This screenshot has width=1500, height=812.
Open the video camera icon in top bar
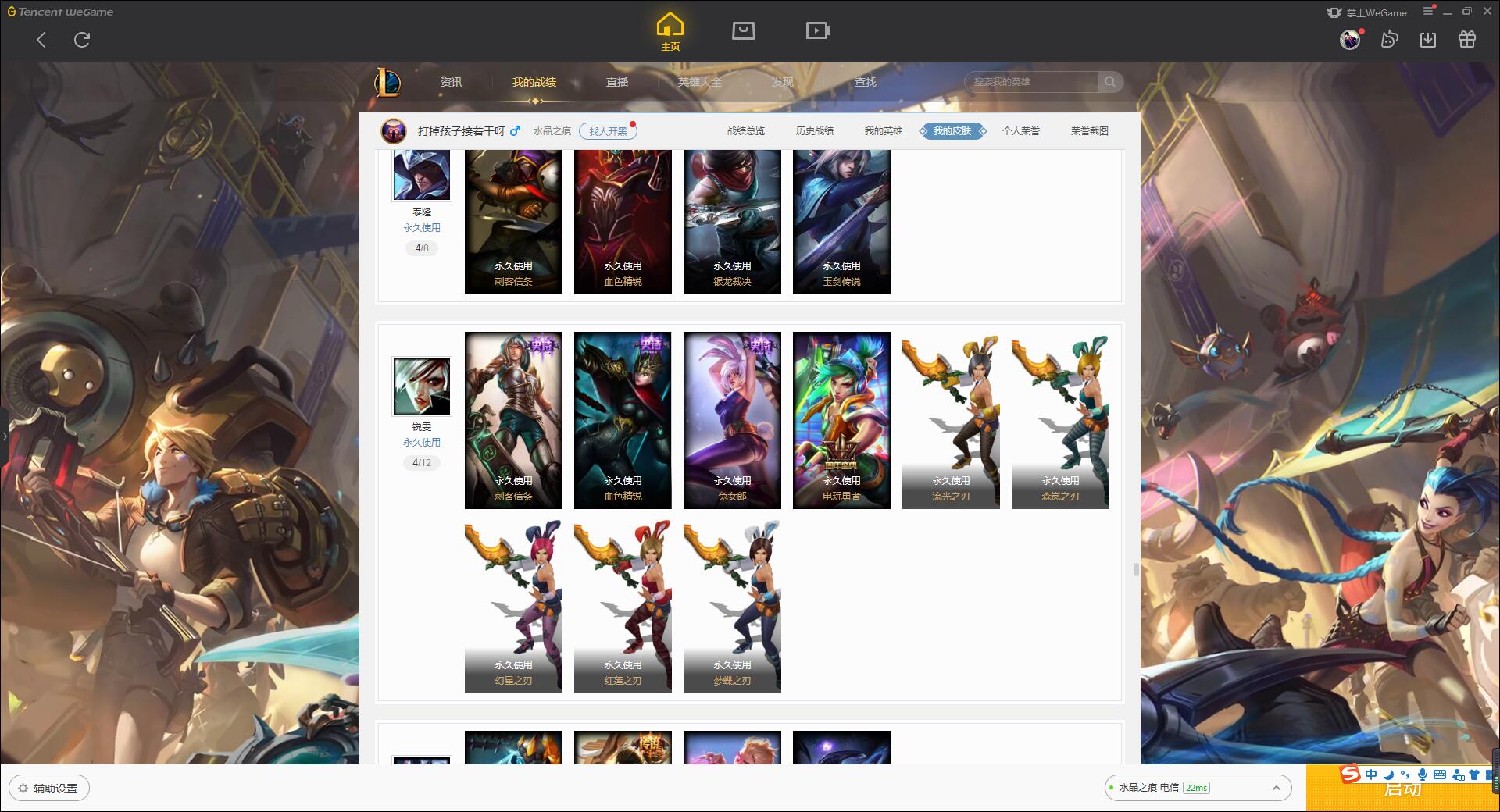pyautogui.click(x=818, y=31)
